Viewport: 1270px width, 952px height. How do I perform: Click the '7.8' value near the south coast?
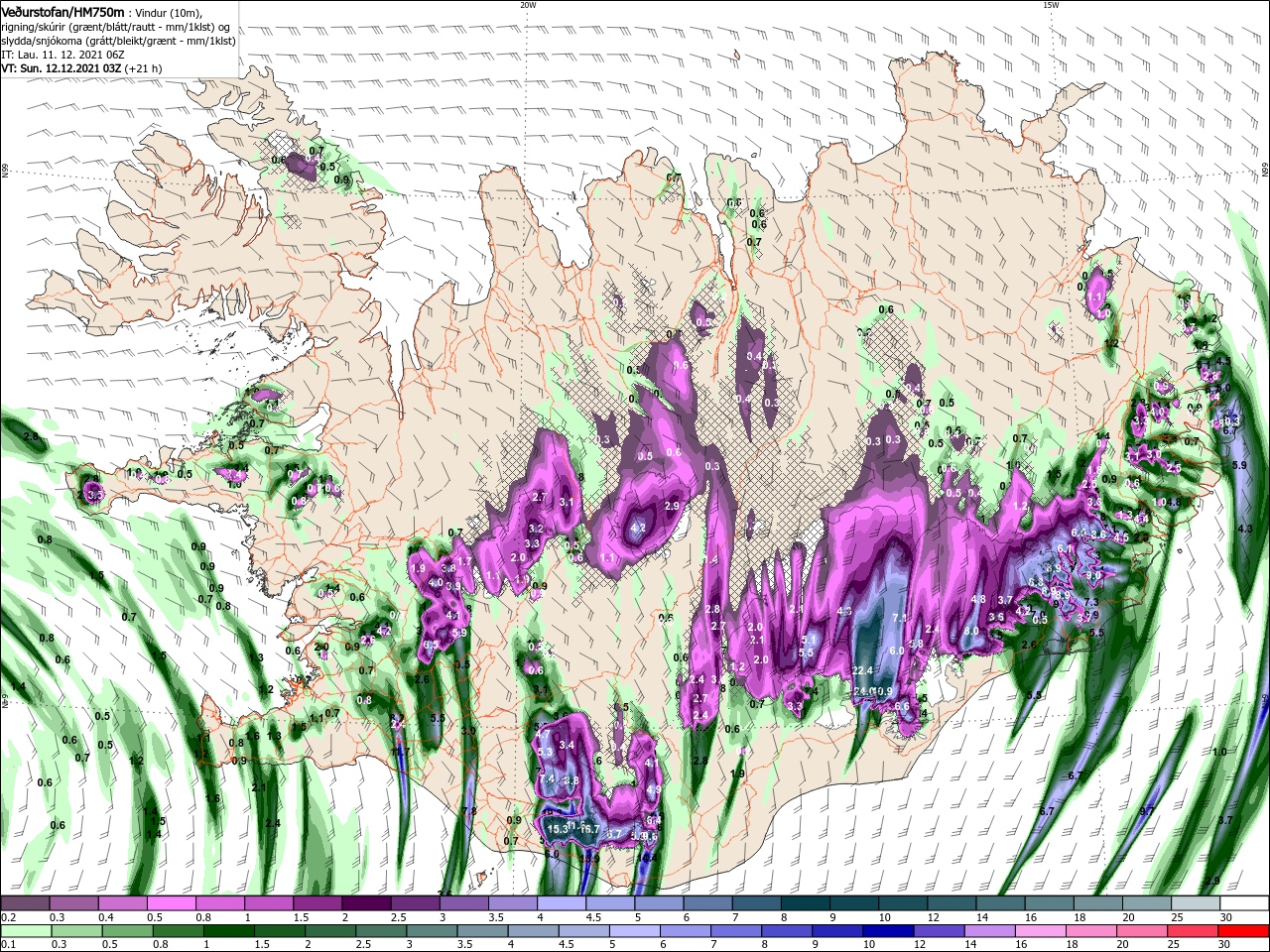(470, 811)
